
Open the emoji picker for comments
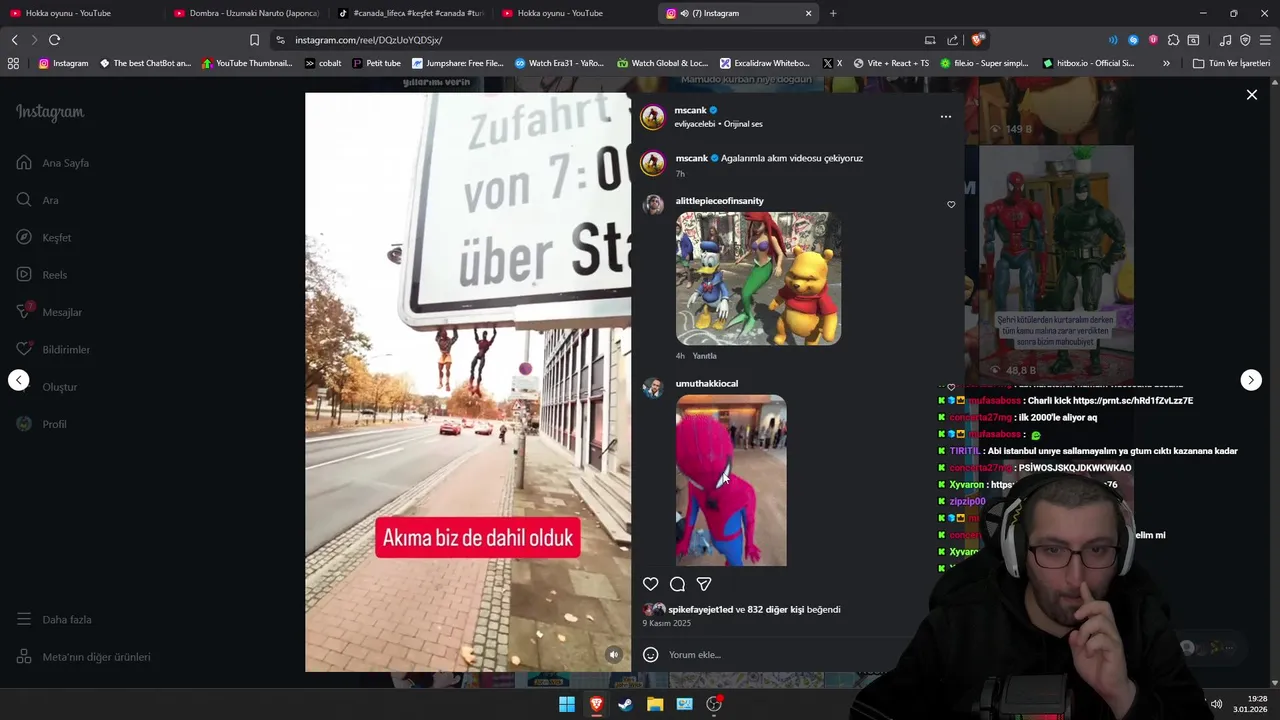(651, 655)
